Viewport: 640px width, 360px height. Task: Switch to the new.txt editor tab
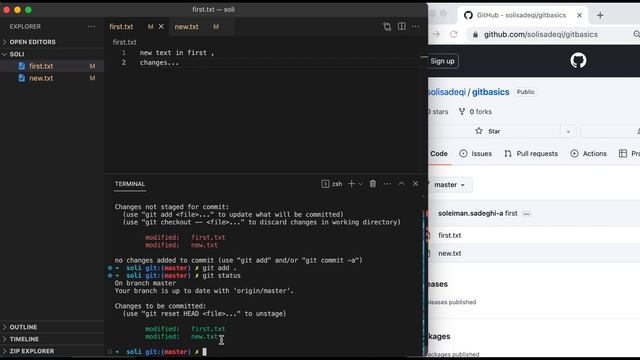point(187,27)
